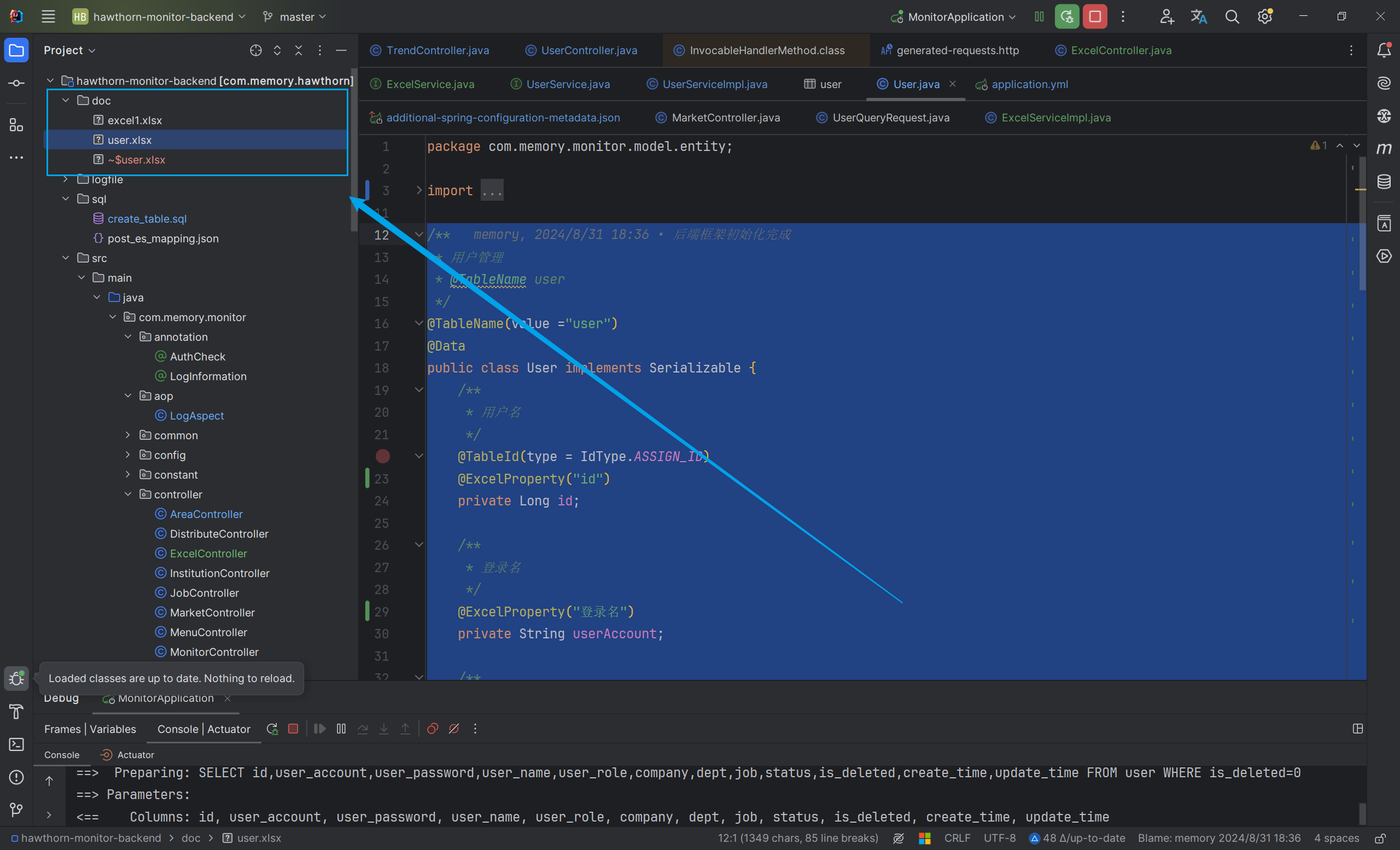
Task: Open Notifications bell
Action: tap(1384, 50)
